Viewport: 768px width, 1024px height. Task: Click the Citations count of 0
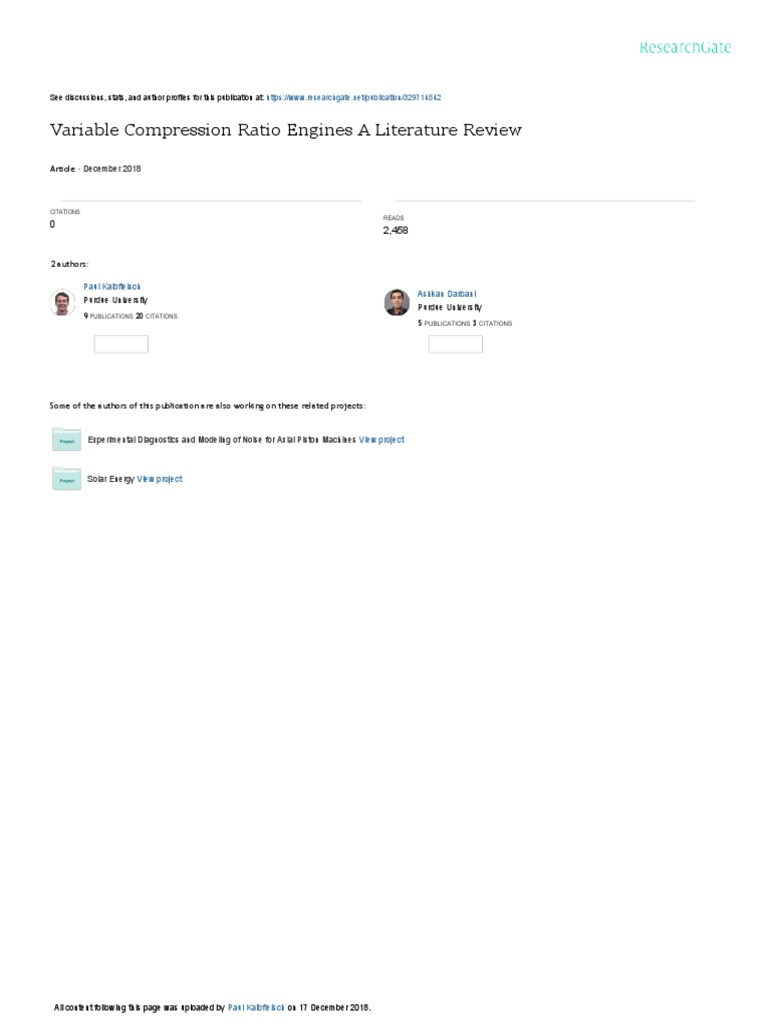coord(52,225)
